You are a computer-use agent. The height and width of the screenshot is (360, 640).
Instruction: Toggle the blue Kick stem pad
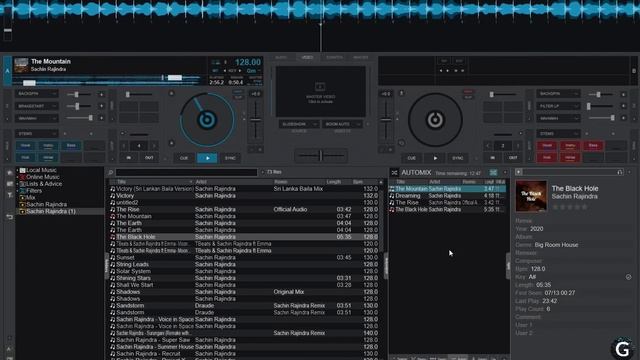click(25, 158)
